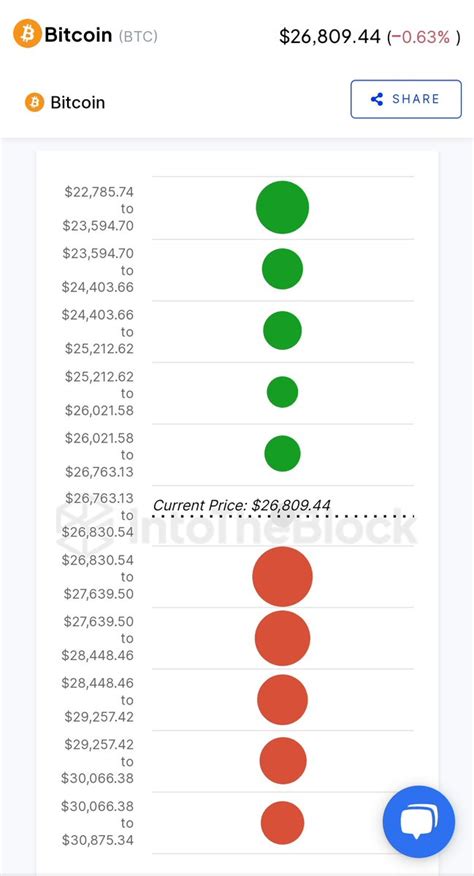Open the blue chat support bubble
This screenshot has width=474, height=876.
point(419,822)
